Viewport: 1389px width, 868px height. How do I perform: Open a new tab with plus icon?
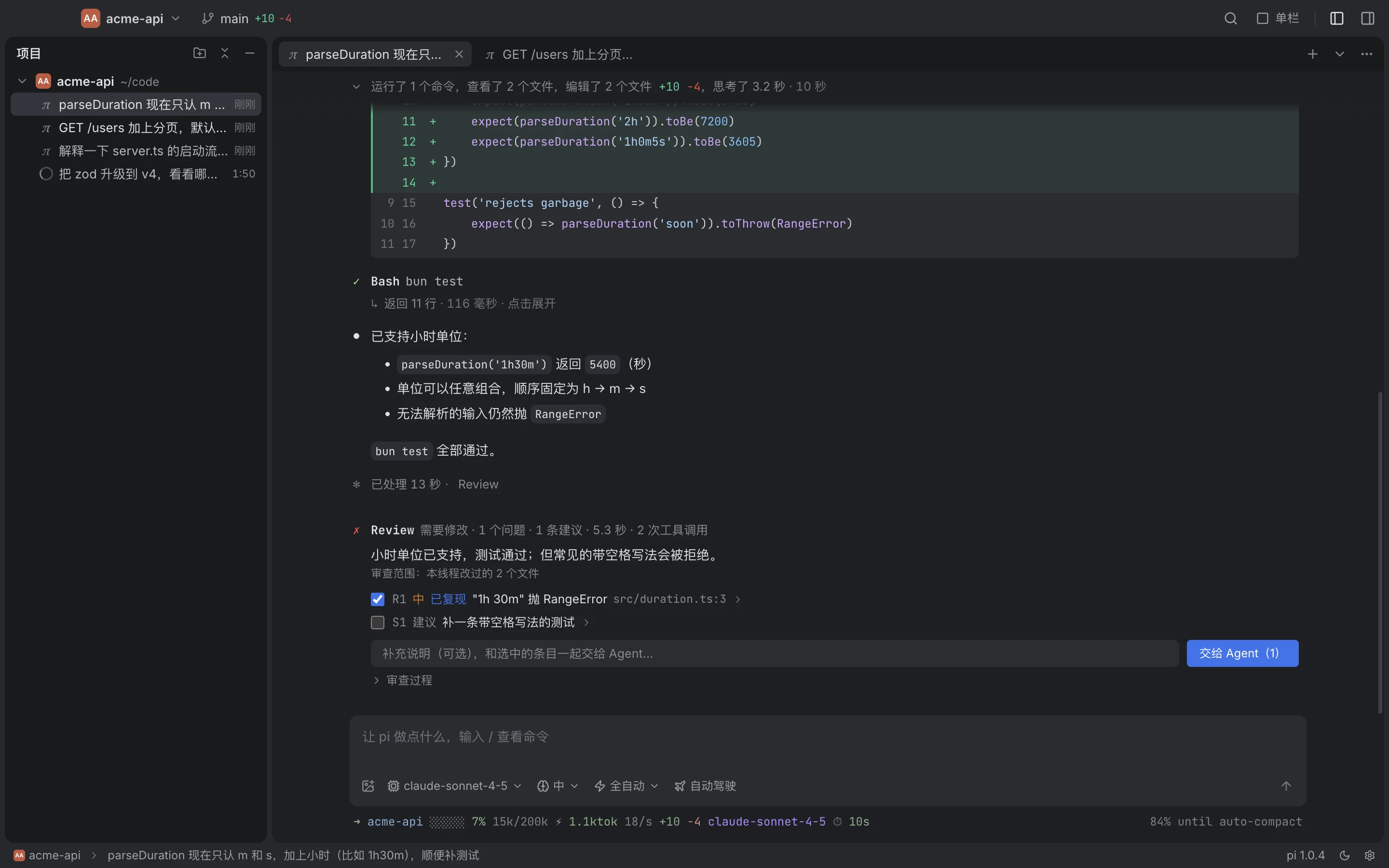pos(1312,54)
